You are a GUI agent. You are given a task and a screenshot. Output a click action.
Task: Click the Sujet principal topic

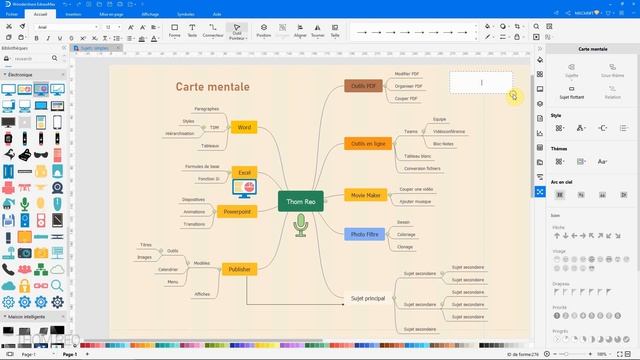368,298
